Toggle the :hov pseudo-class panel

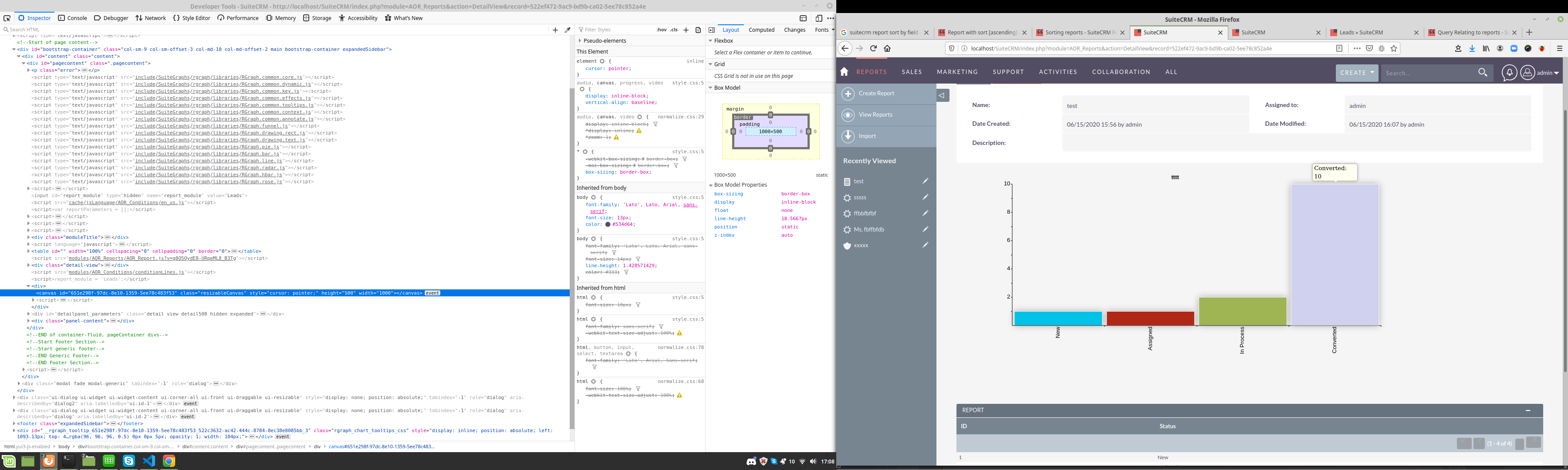click(x=661, y=30)
